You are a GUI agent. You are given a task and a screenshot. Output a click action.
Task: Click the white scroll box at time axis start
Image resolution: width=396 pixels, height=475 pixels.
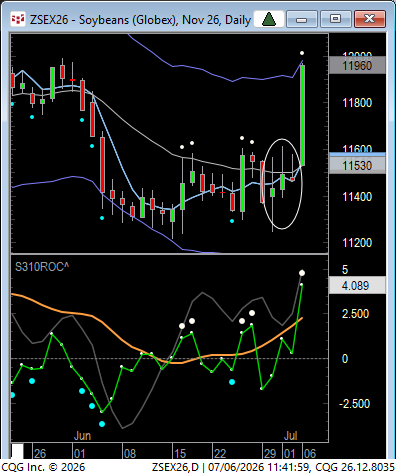17,451
